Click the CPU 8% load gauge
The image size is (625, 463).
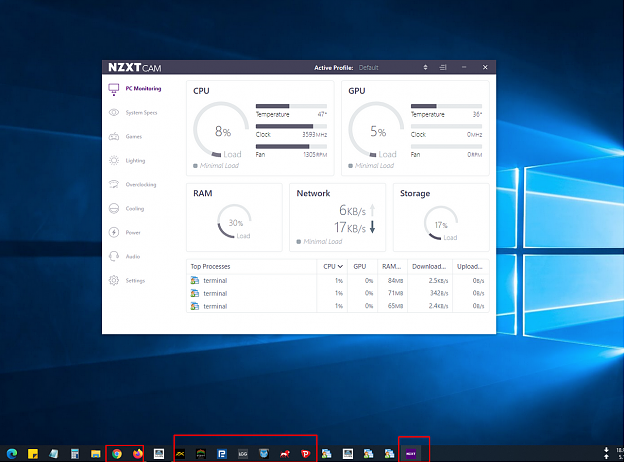coord(221,130)
